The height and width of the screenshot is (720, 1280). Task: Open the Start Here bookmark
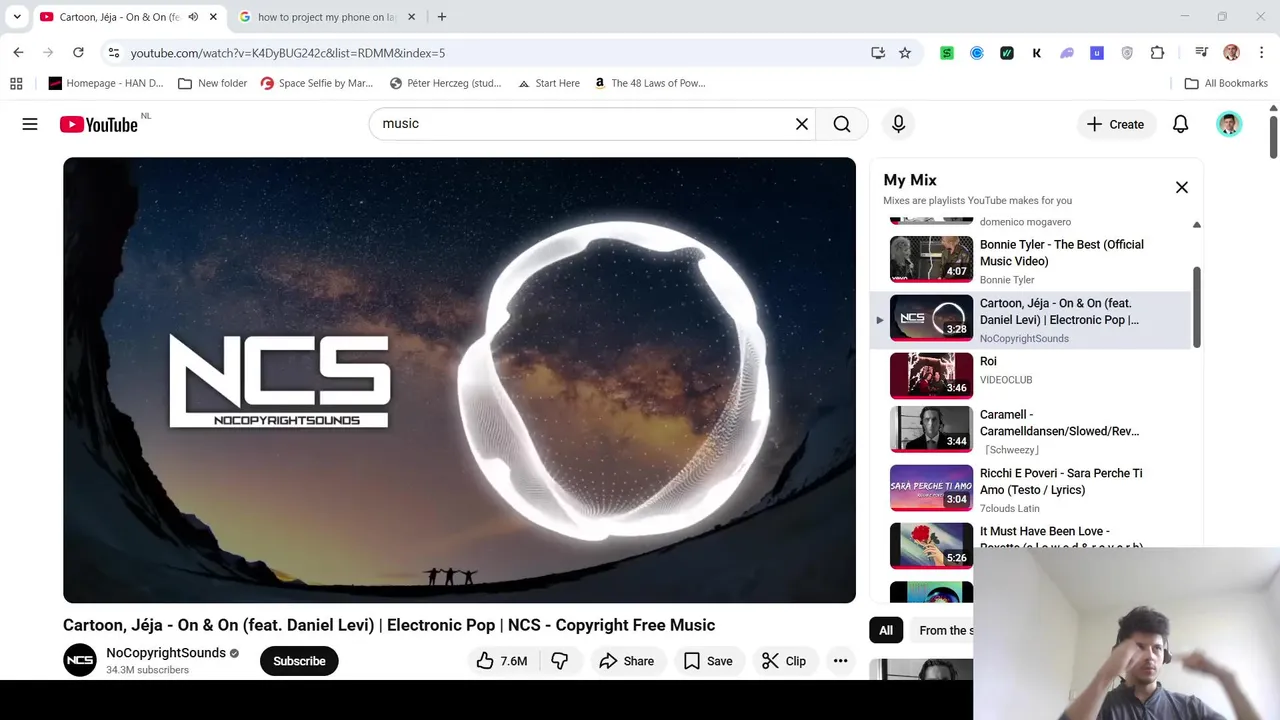coord(549,83)
